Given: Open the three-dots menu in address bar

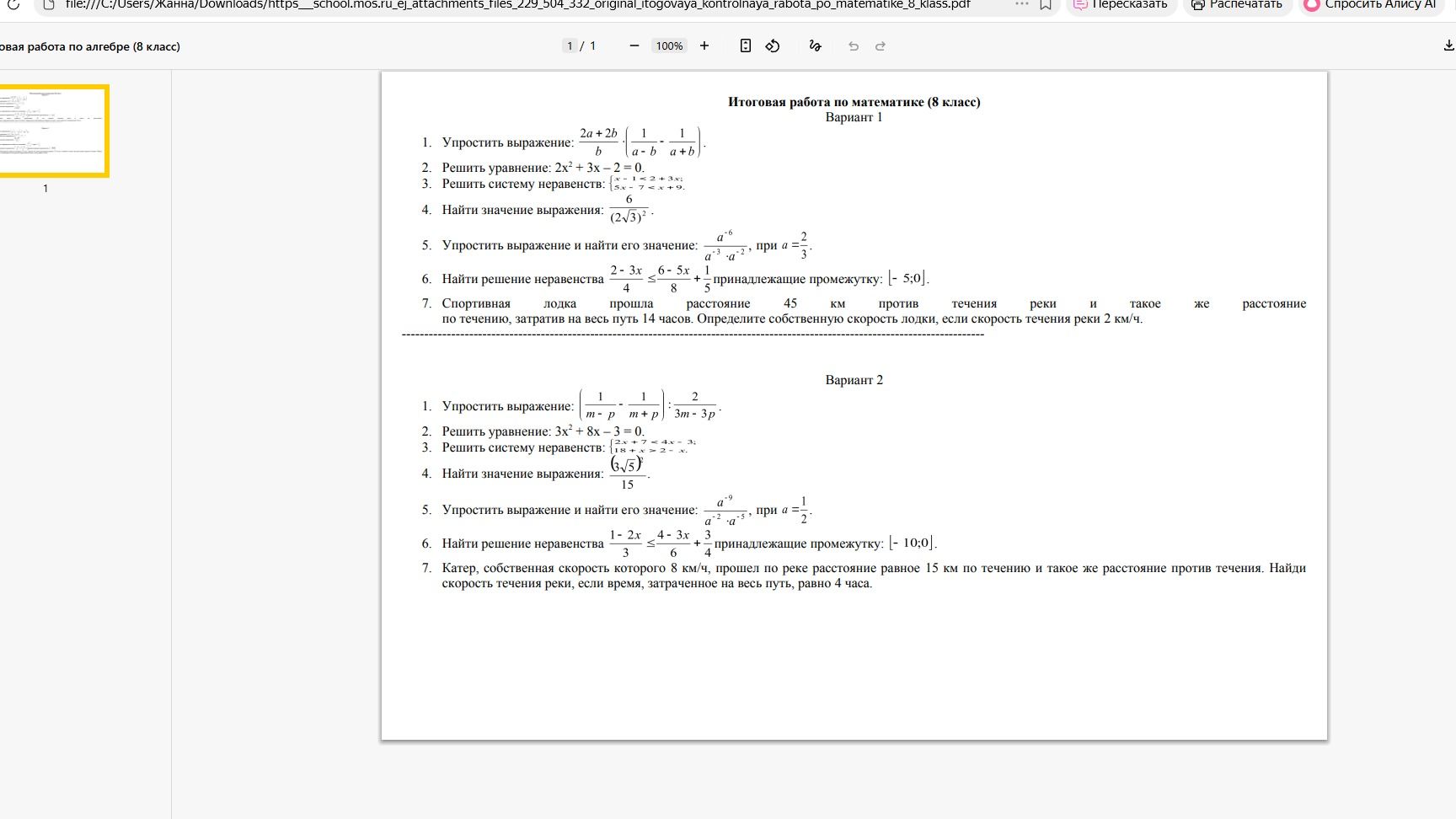Looking at the screenshot, I should 1022,5.
